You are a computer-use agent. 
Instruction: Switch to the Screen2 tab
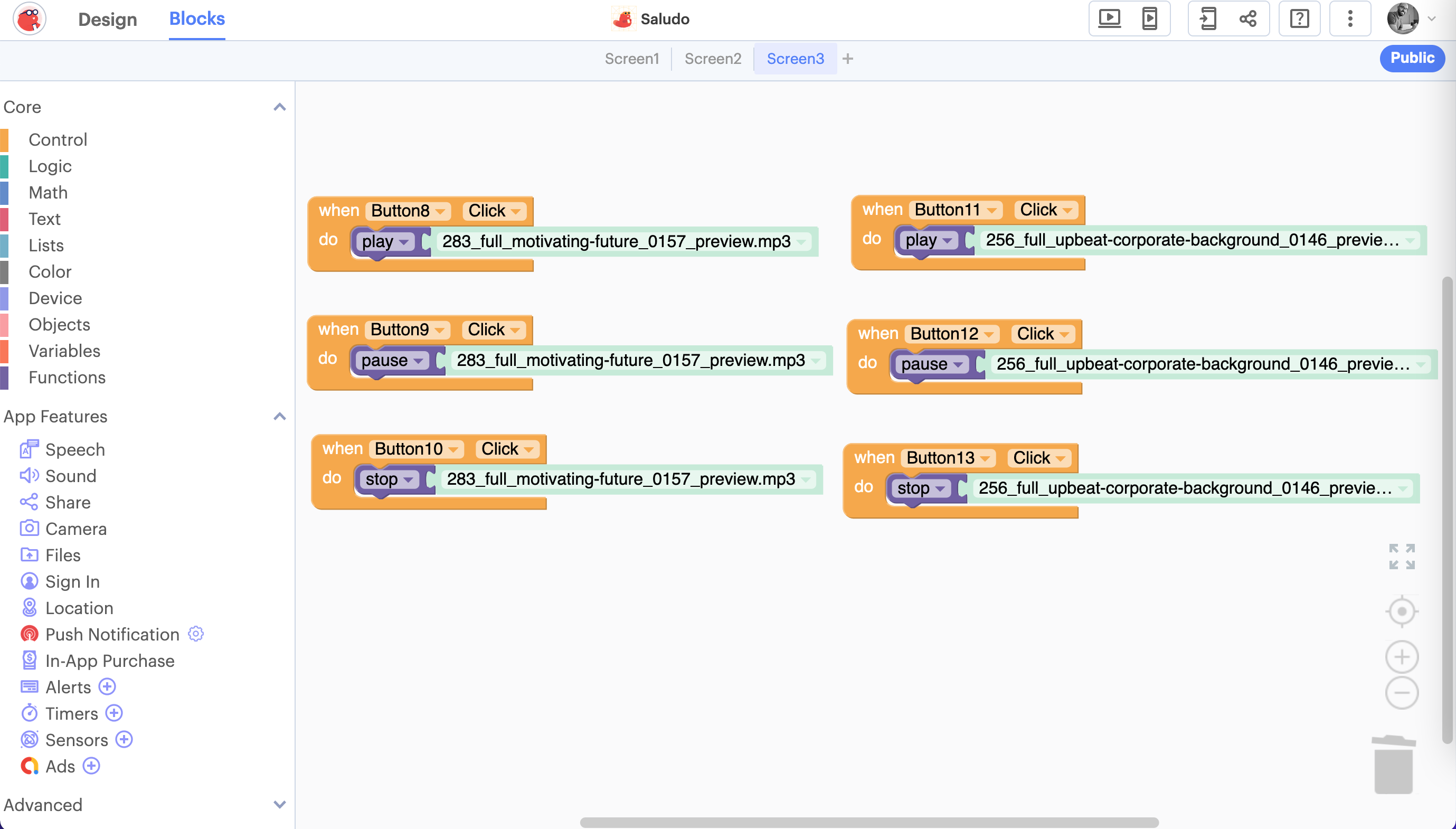(x=713, y=59)
